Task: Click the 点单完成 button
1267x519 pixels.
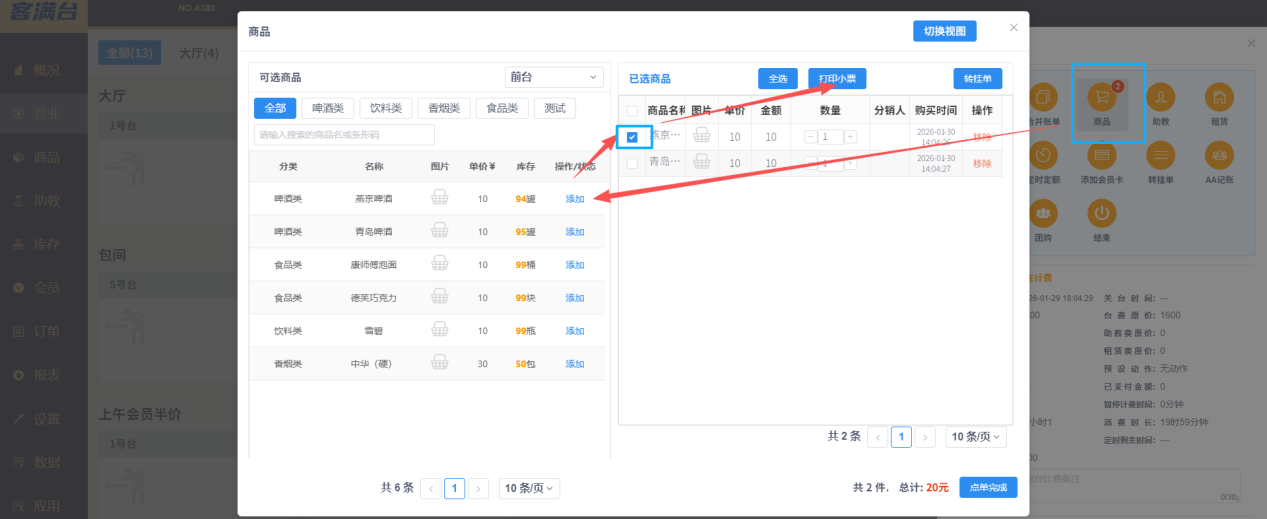Action: [988, 487]
